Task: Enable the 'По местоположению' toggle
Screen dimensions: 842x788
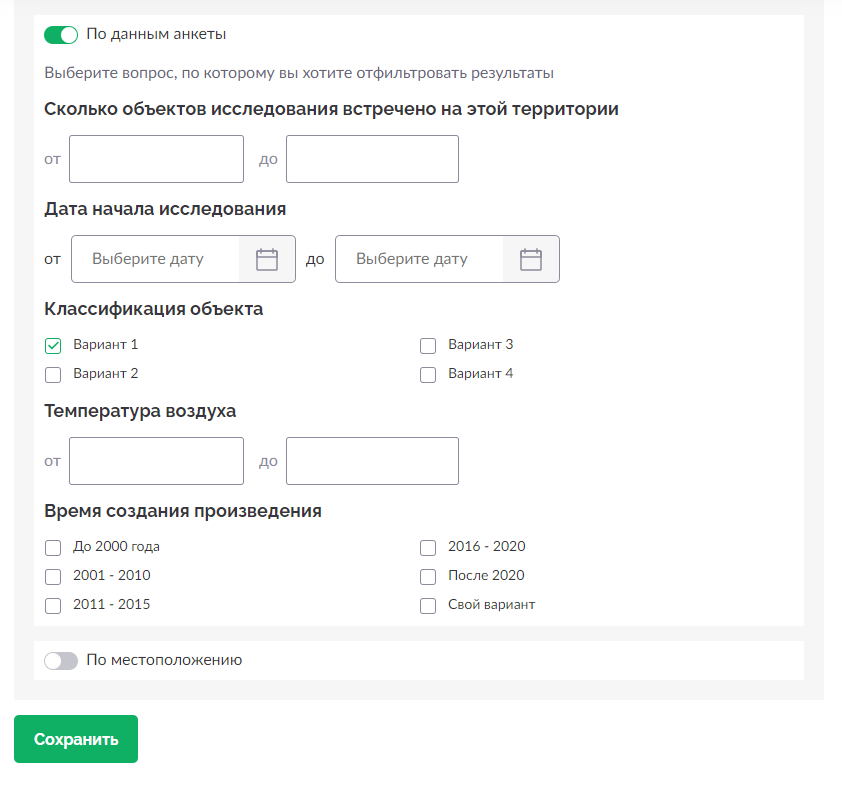Action: 61,661
